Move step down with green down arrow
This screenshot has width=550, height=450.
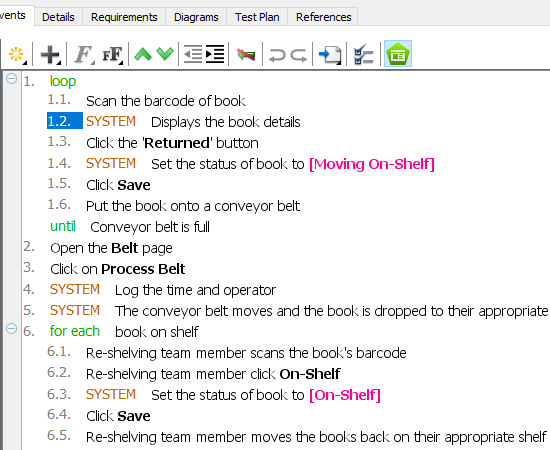(165, 54)
